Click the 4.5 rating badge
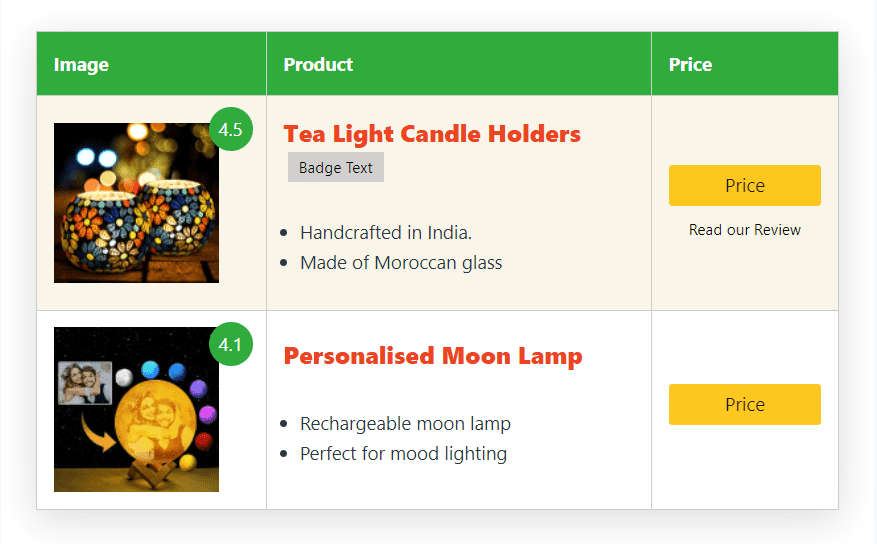The width and height of the screenshot is (877, 544). pyautogui.click(x=231, y=129)
